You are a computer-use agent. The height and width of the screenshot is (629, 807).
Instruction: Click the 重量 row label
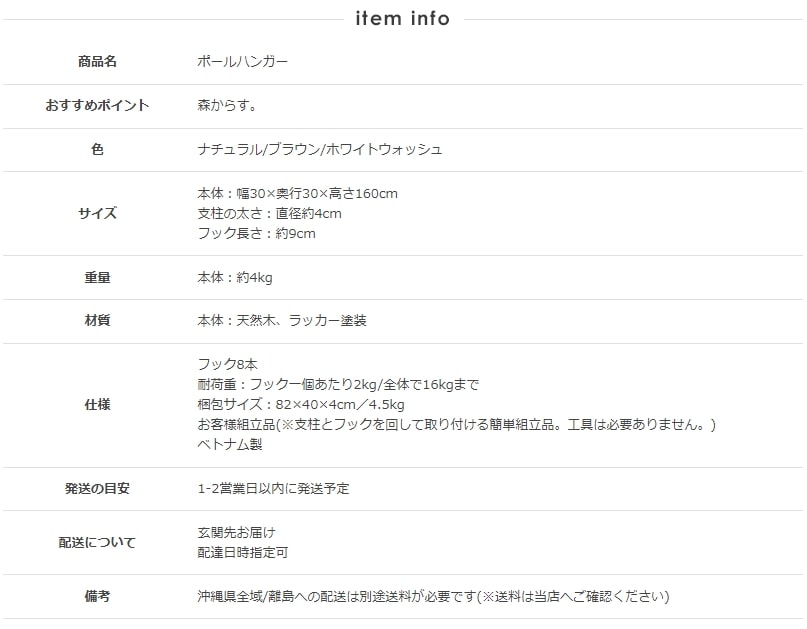pyautogui.click(x=97, y=277)
